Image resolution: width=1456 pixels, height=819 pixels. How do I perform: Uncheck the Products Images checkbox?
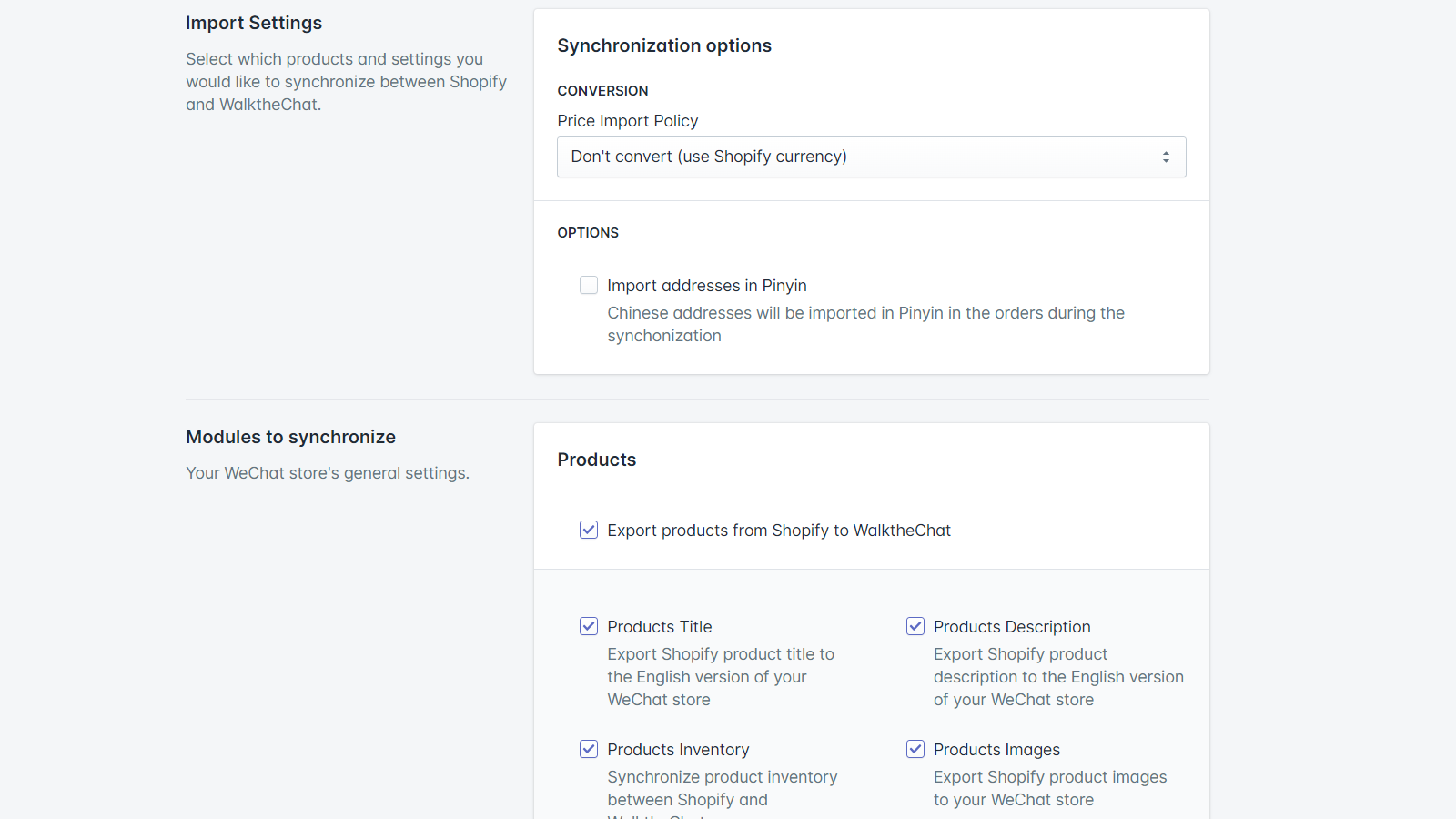[915, 749]
